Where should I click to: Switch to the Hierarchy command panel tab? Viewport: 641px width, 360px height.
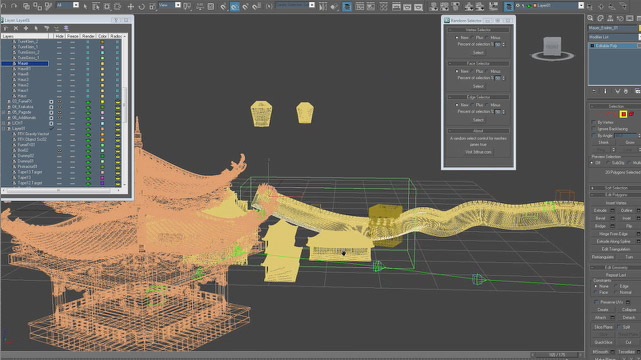(610, 18)
